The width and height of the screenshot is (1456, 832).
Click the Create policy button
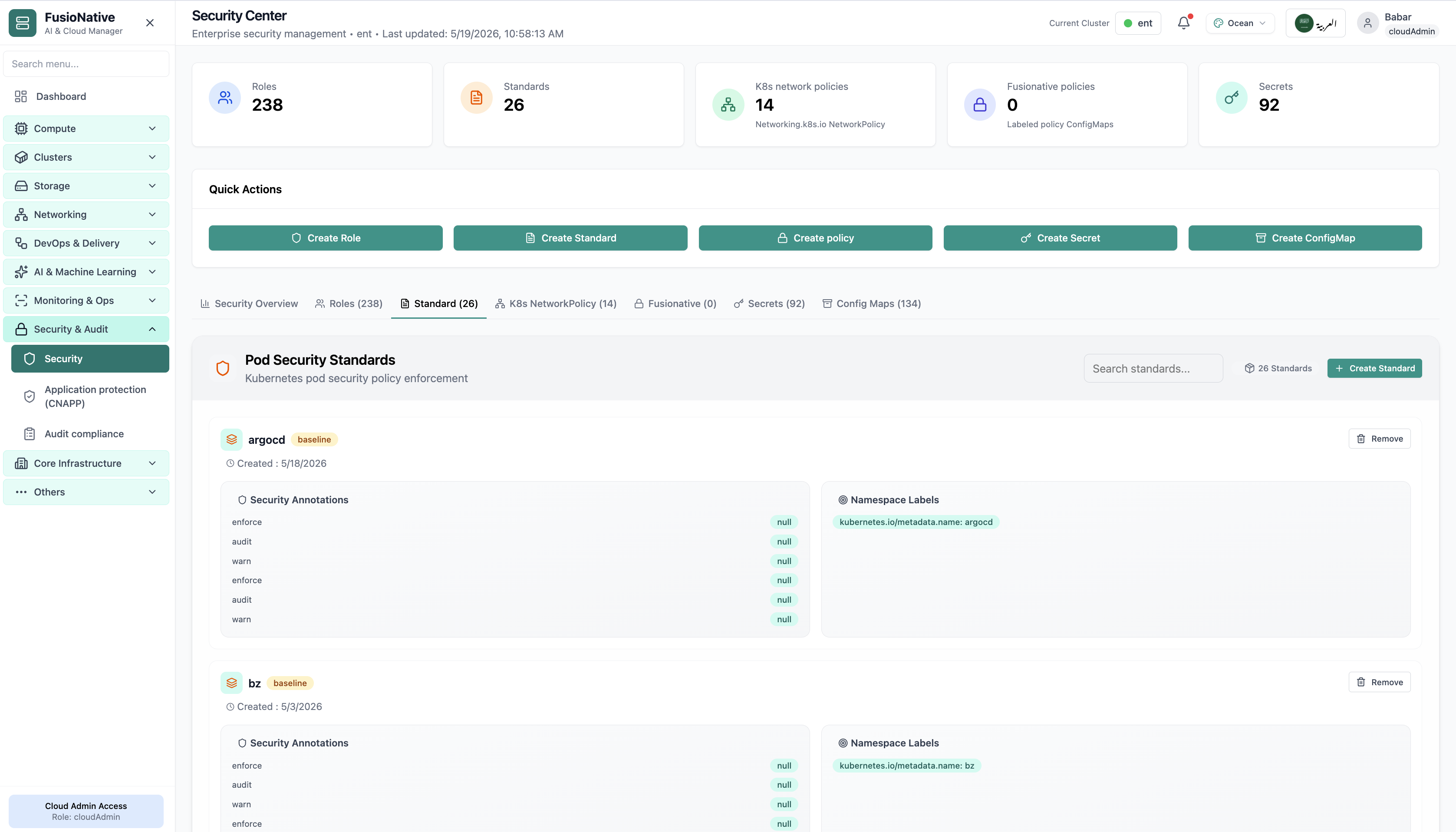click(x=815, y=238)
